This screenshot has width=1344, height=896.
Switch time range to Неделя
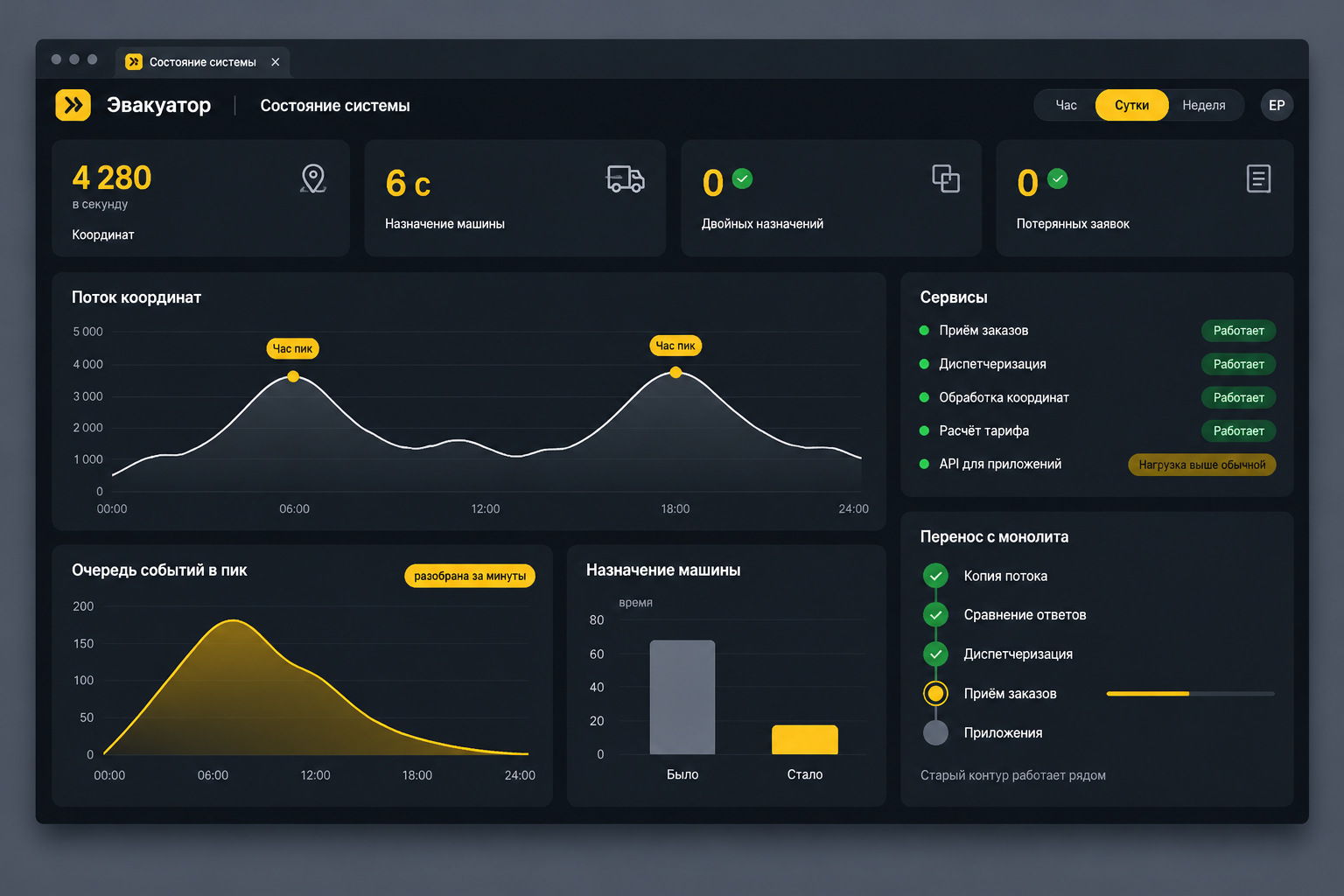point(1203,105)
